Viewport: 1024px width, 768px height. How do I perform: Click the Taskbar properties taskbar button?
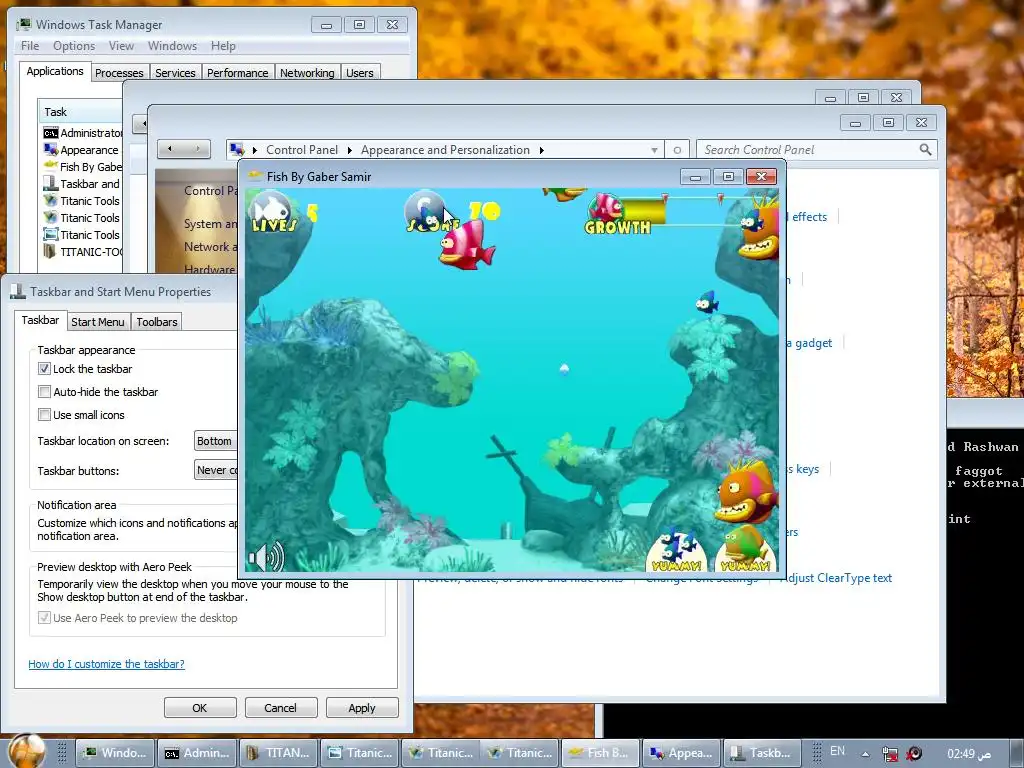coord(762,753)
